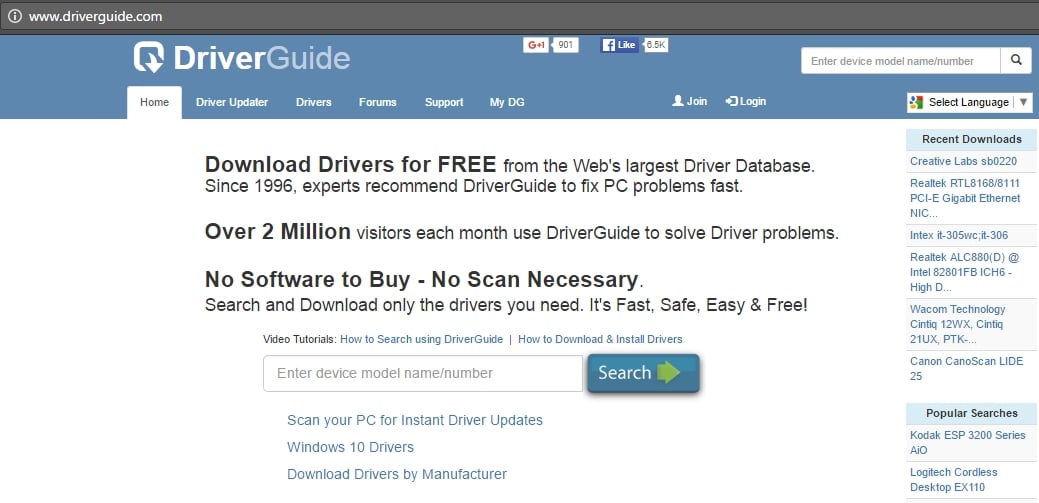Focus the header device model search field

pyautogui.click(x=901, y=60)
